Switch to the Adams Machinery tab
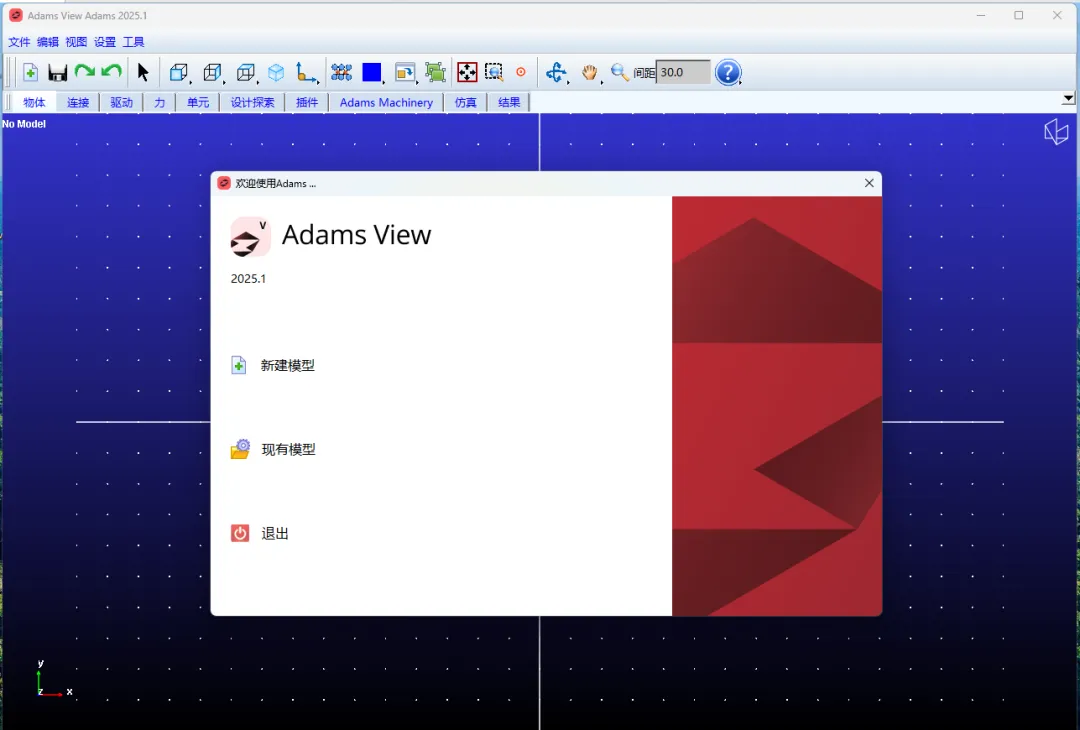This screenshot has height=730, width=1080. [386, 103]
